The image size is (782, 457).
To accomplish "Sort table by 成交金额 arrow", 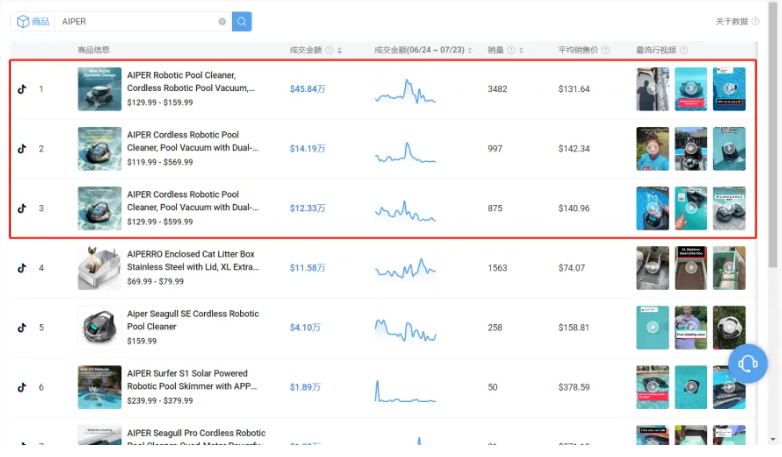I will click(340, 50).
